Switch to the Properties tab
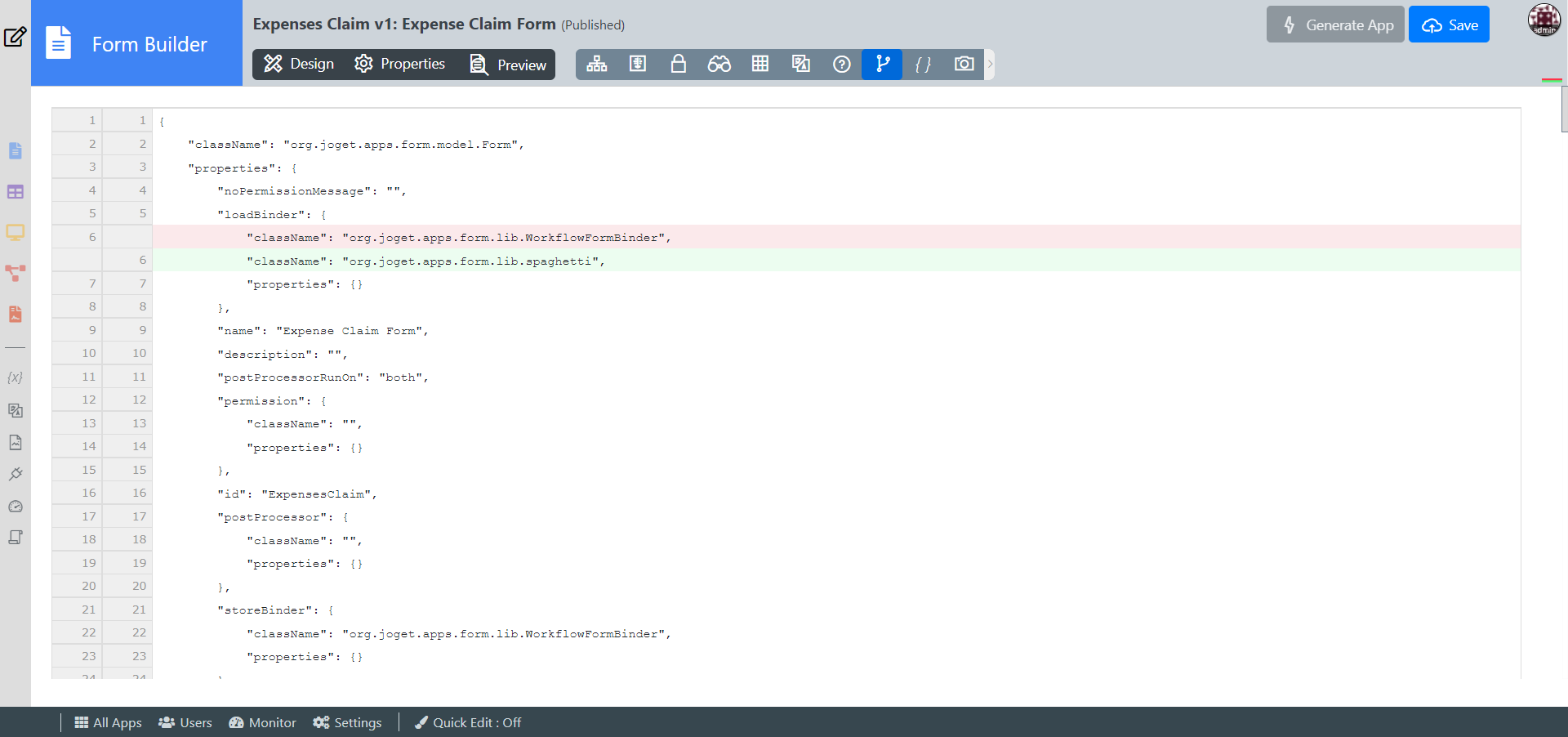 tap(400, 64)
